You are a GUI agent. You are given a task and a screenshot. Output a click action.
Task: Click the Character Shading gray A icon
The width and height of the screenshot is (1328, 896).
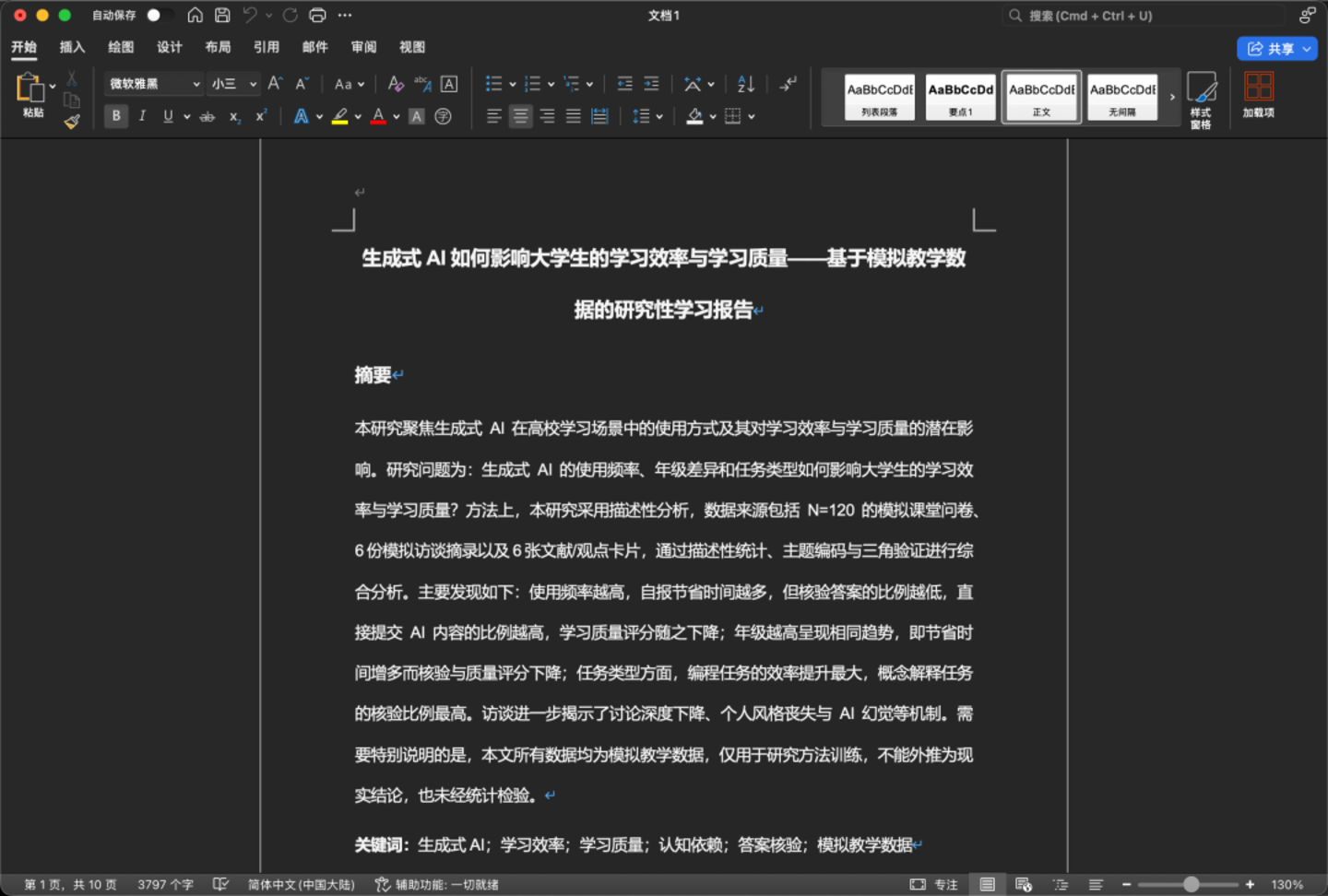coord(417,116)
